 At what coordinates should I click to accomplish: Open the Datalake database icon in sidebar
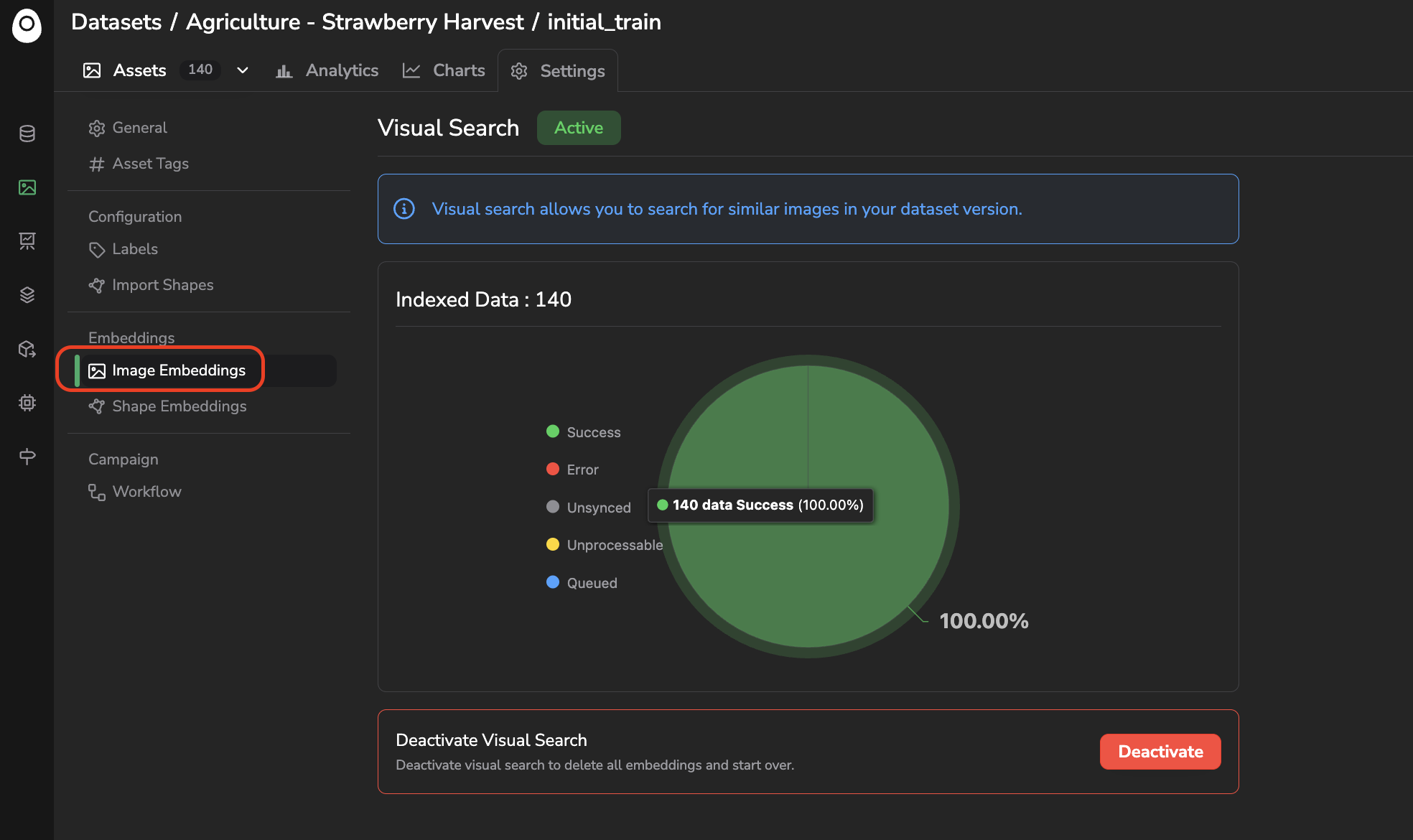click(x=27, y=134)
